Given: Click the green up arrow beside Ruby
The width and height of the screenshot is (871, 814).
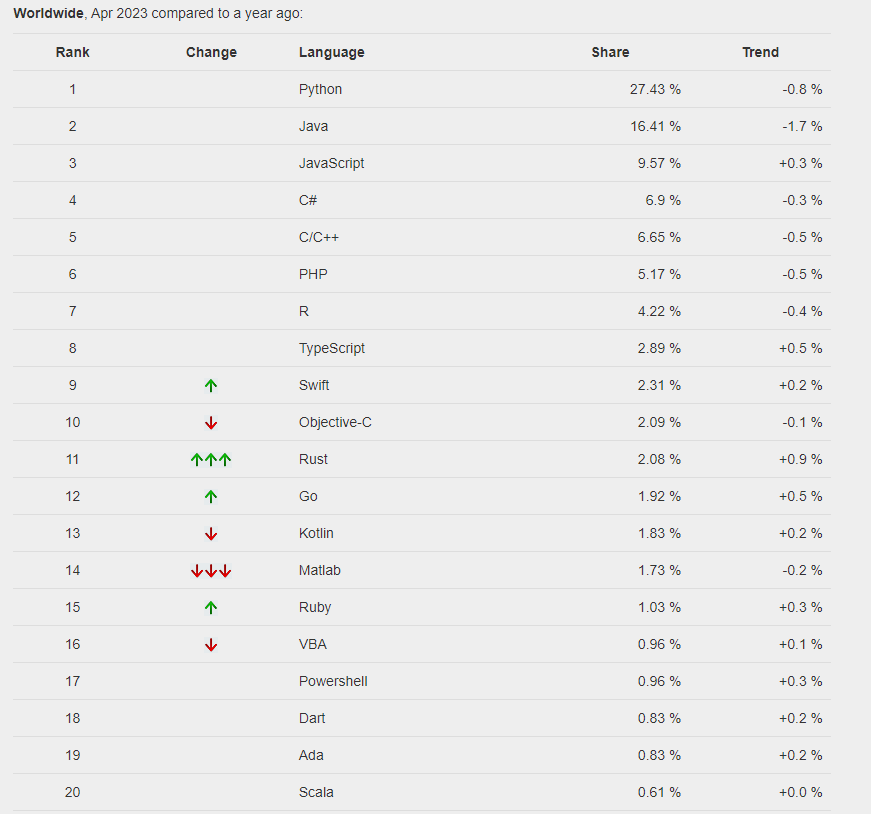Looking at the screenshot, I should point(211,607).
